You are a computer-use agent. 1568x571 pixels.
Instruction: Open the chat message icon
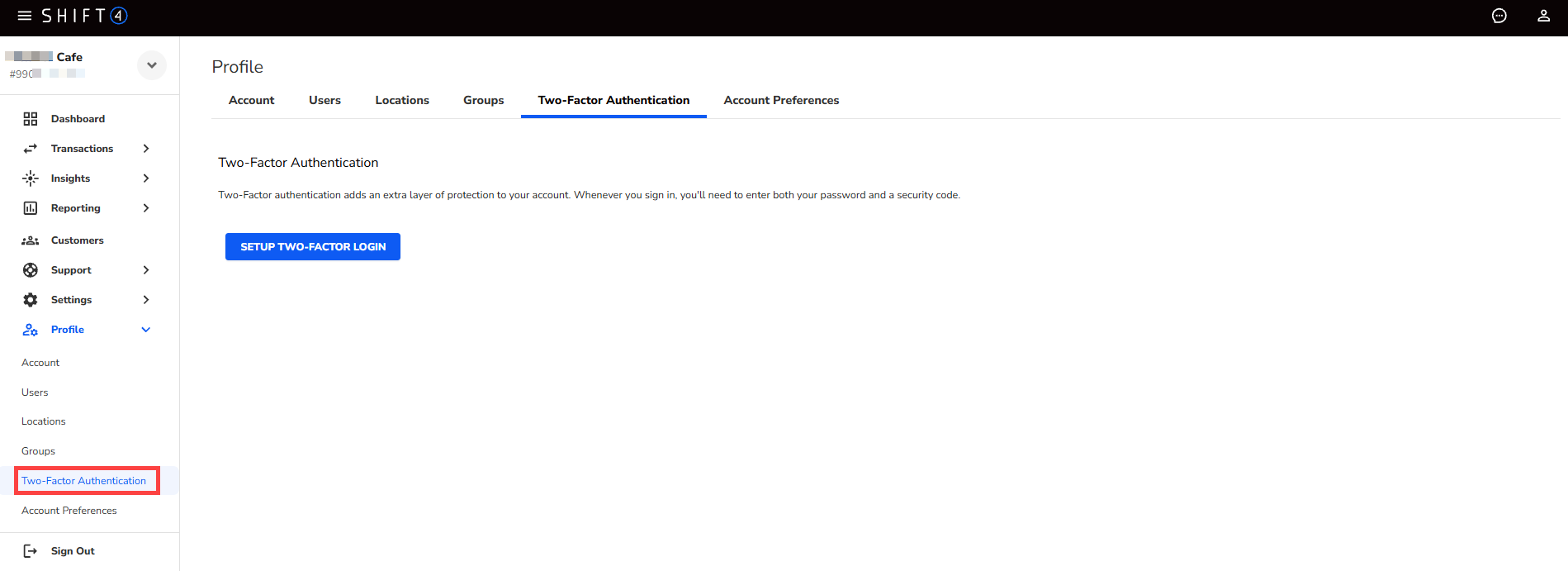(x=1499, y=16)
